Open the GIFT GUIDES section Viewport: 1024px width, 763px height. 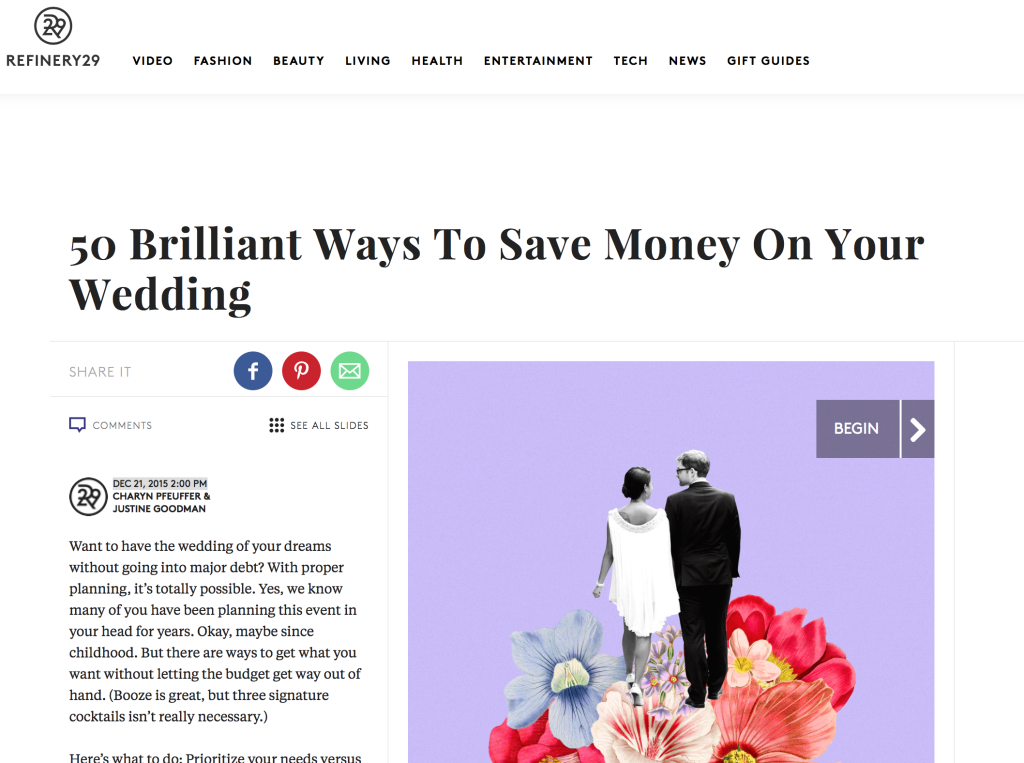point(768,61)
